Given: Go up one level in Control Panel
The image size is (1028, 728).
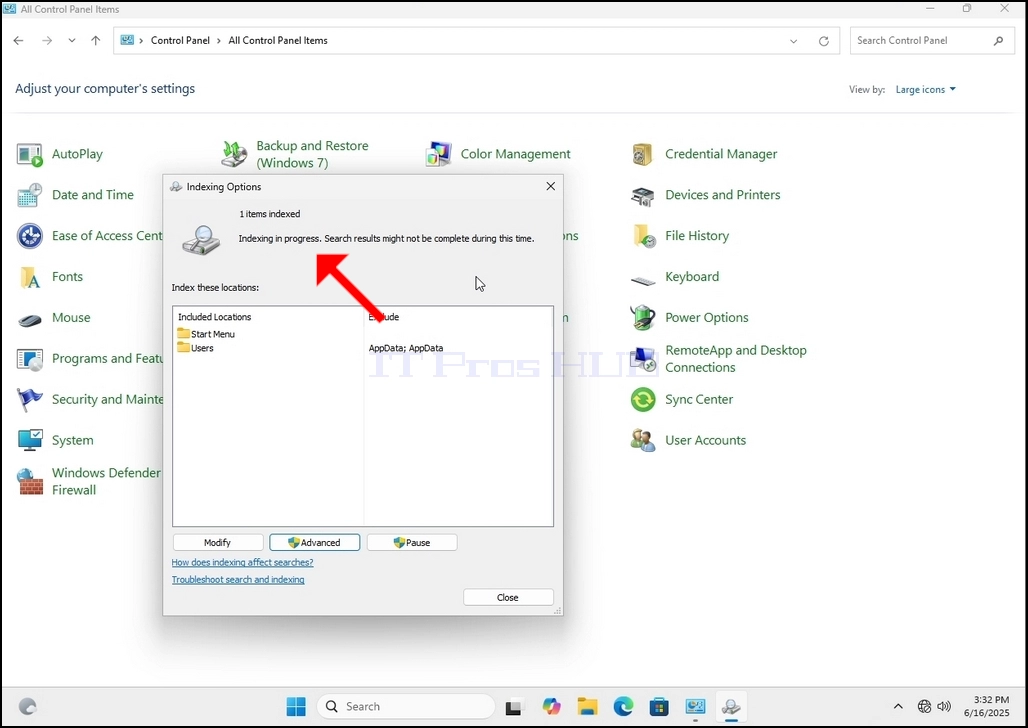Looking at the screenshot, I should click(96, 41).
